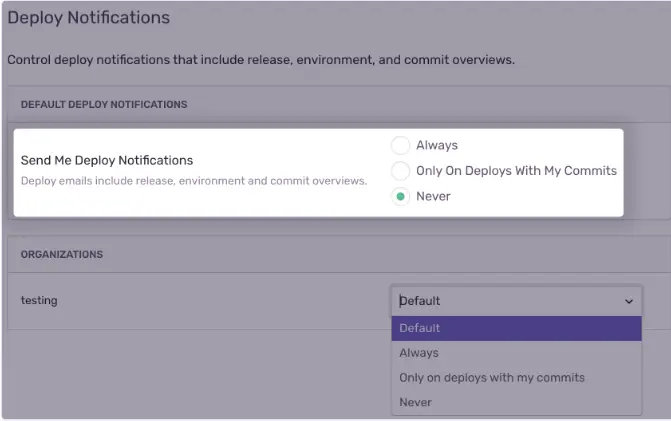Click the ORGANIZATIONS section header
This screenshot has height=421, width=671.
[62, 255]
